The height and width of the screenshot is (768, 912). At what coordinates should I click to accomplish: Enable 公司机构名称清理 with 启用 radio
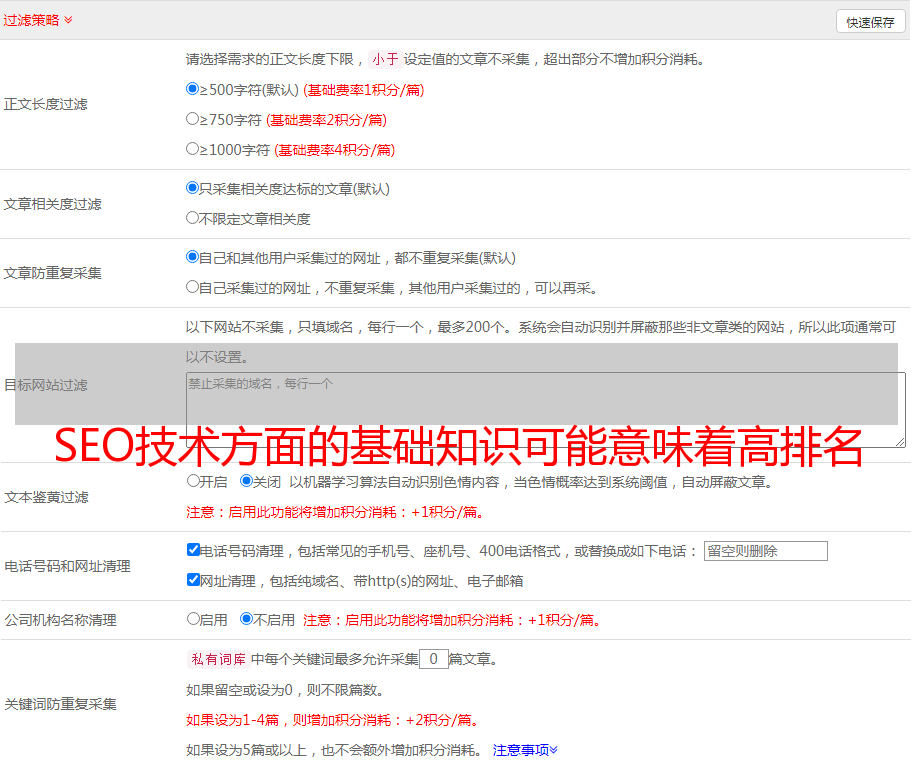click(193, 619)
